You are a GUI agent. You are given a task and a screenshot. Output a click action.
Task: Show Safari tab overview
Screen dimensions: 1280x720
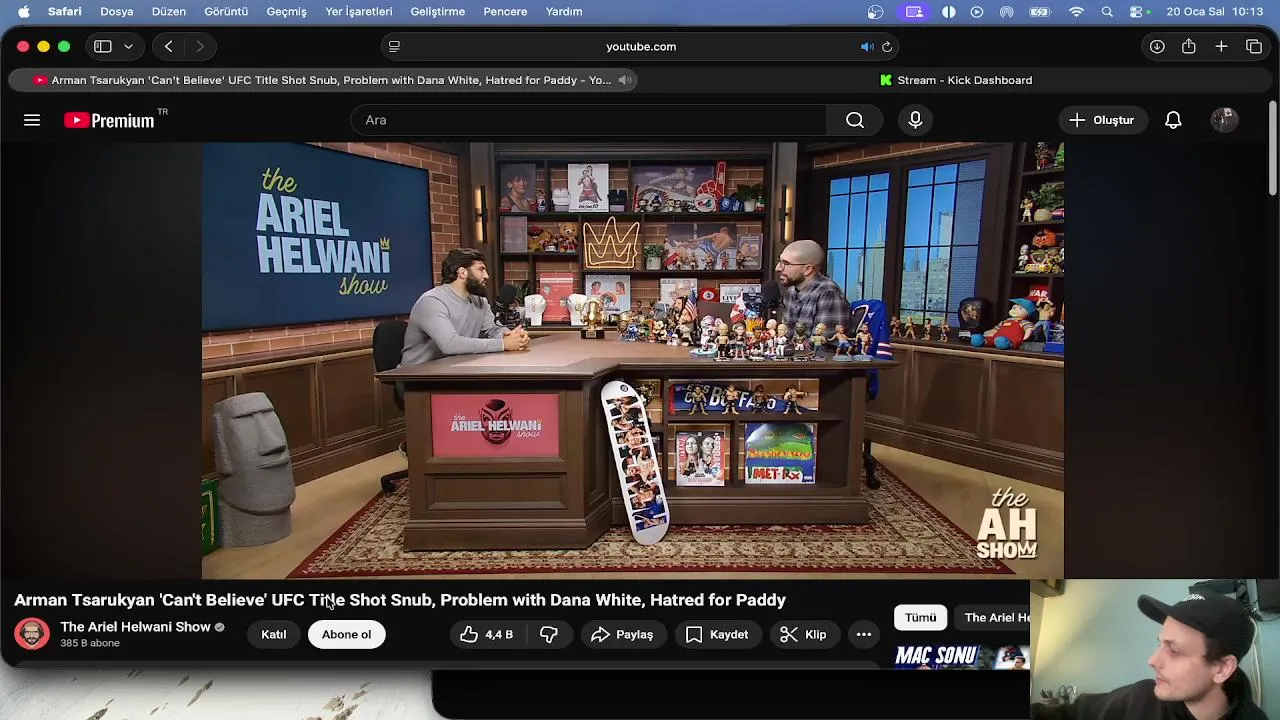[1254, 46]
